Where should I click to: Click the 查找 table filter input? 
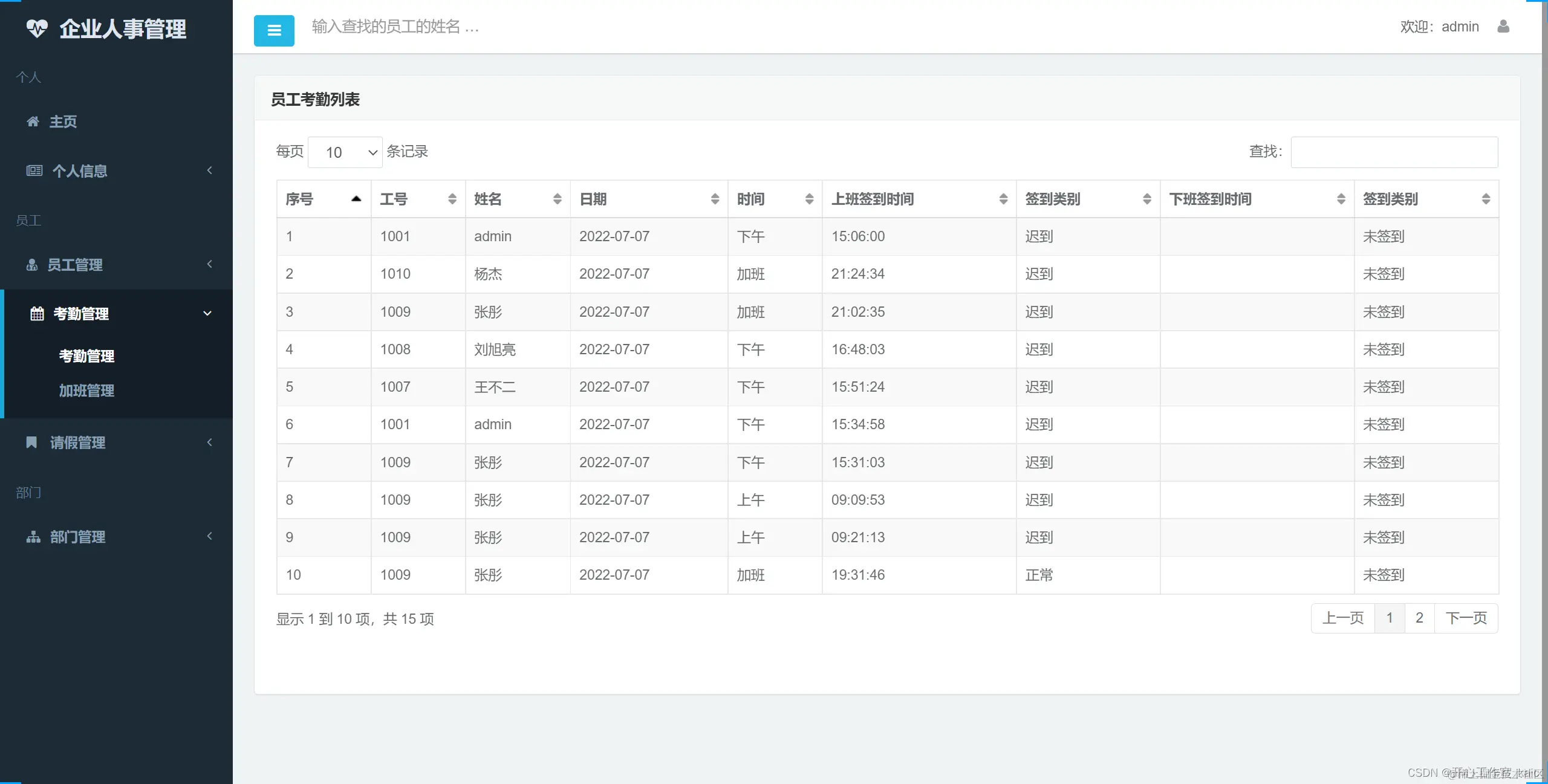pyautogui.click(x=1394, y=152)
